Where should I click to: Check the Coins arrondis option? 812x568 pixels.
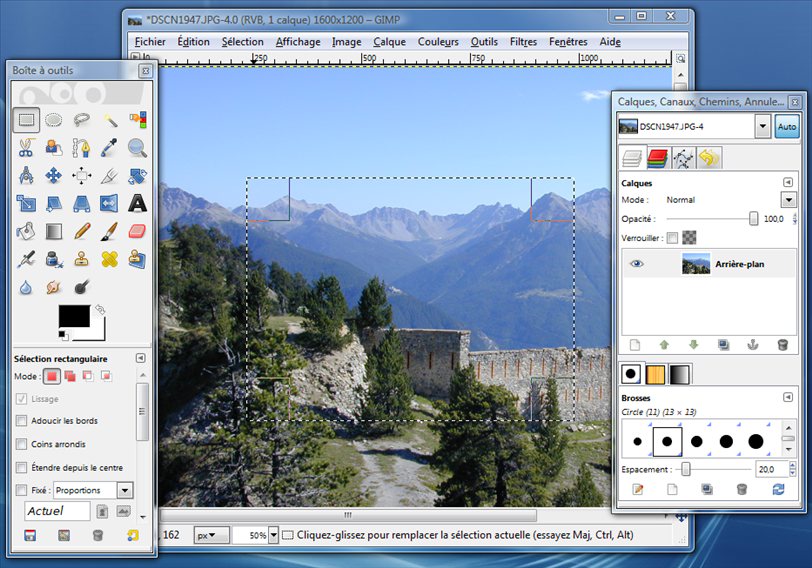(22, 444)
